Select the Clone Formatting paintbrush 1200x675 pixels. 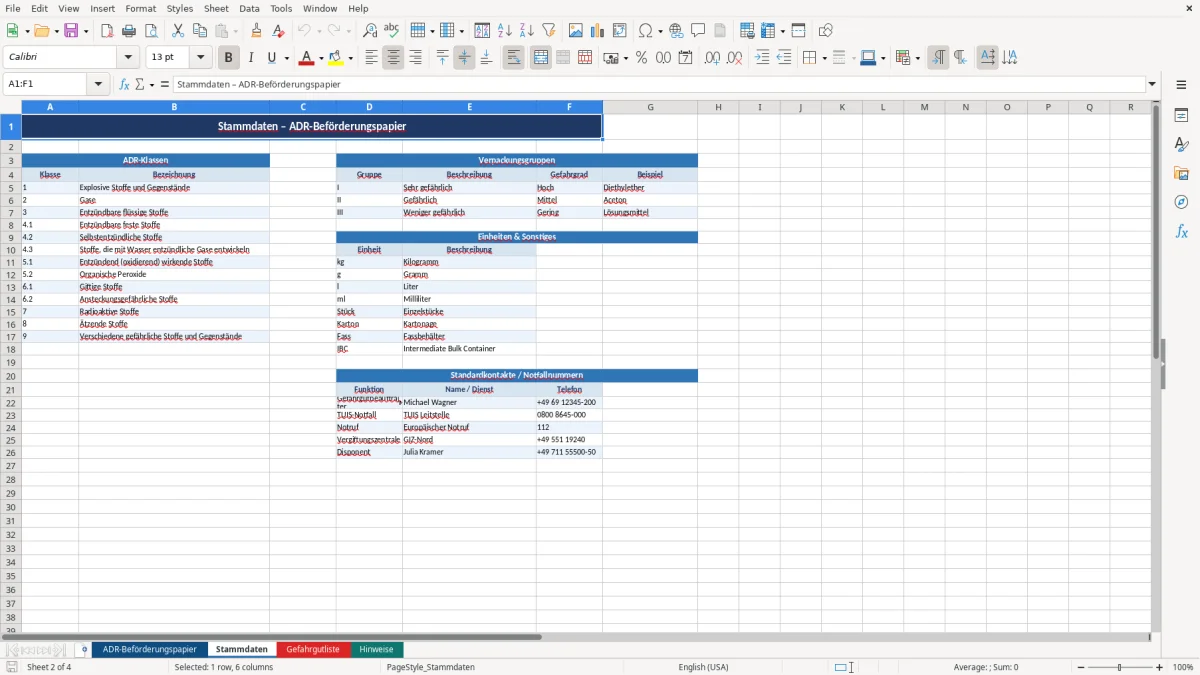(x=257, y=31)
